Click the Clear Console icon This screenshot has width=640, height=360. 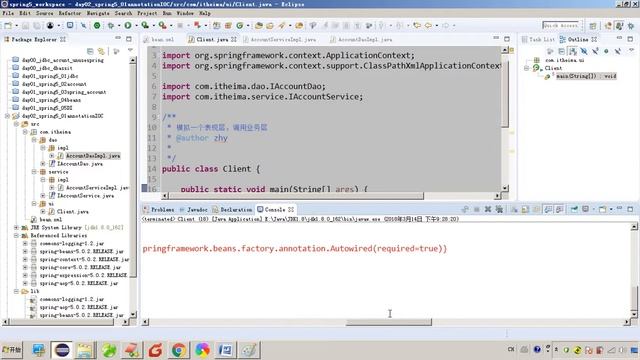[514, 209]
